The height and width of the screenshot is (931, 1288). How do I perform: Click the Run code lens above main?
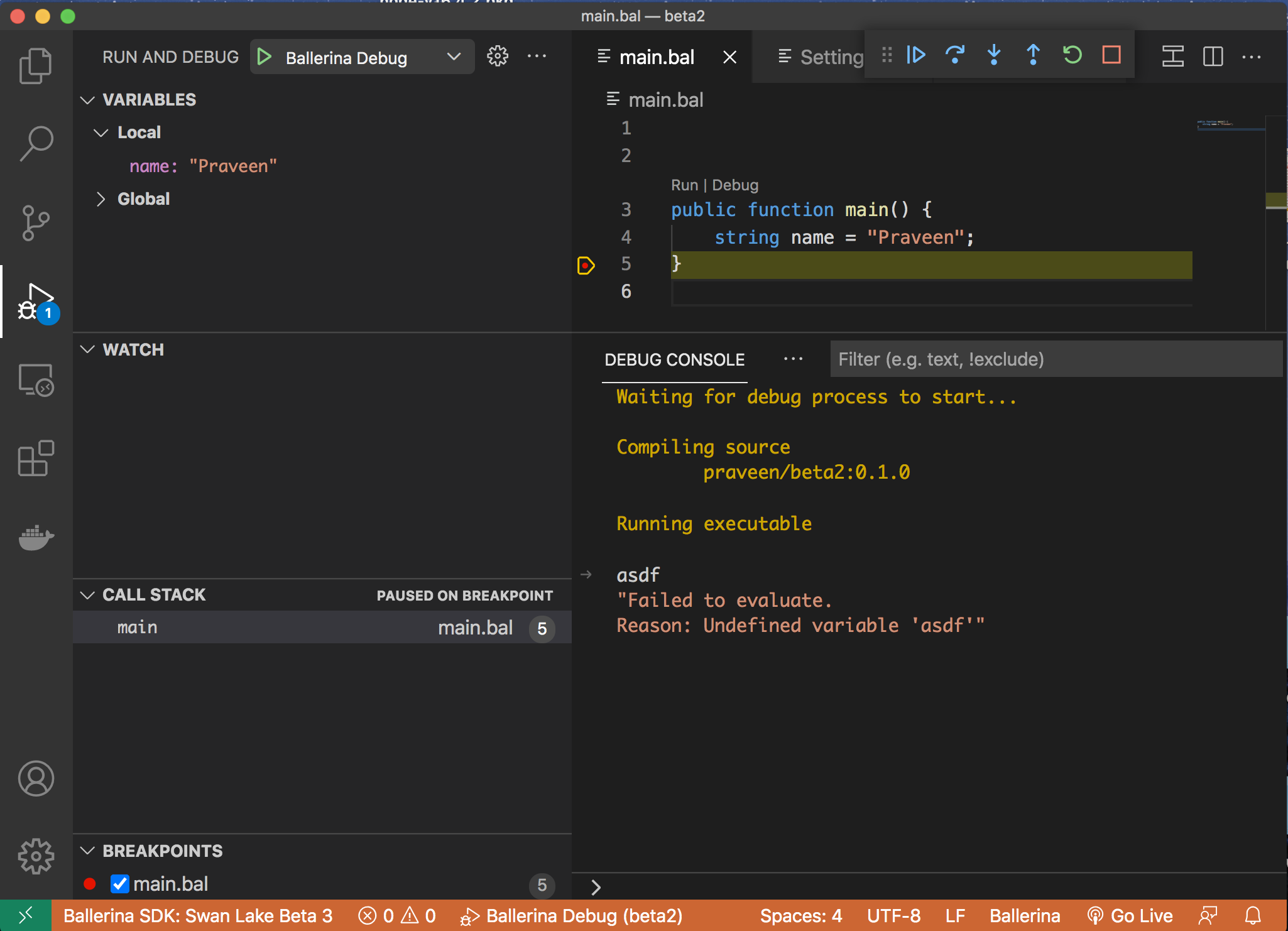click(684, 185)
